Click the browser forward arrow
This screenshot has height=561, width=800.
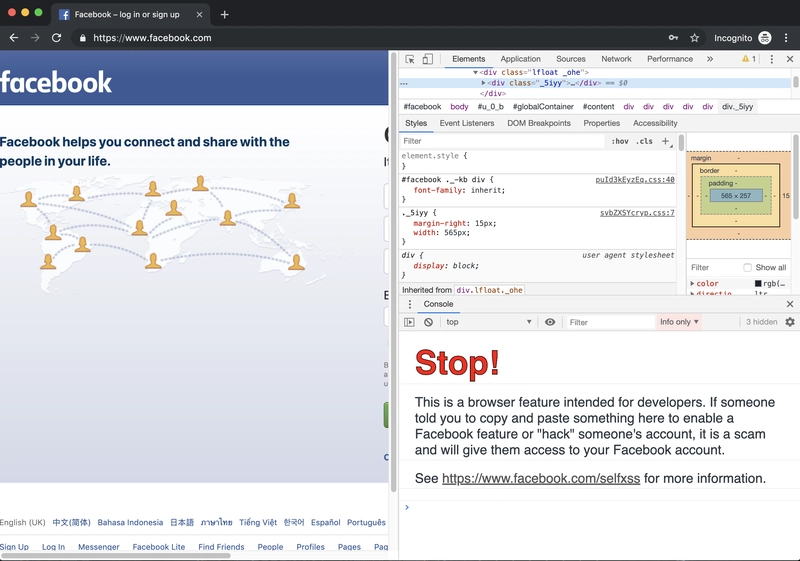[35, 38]
